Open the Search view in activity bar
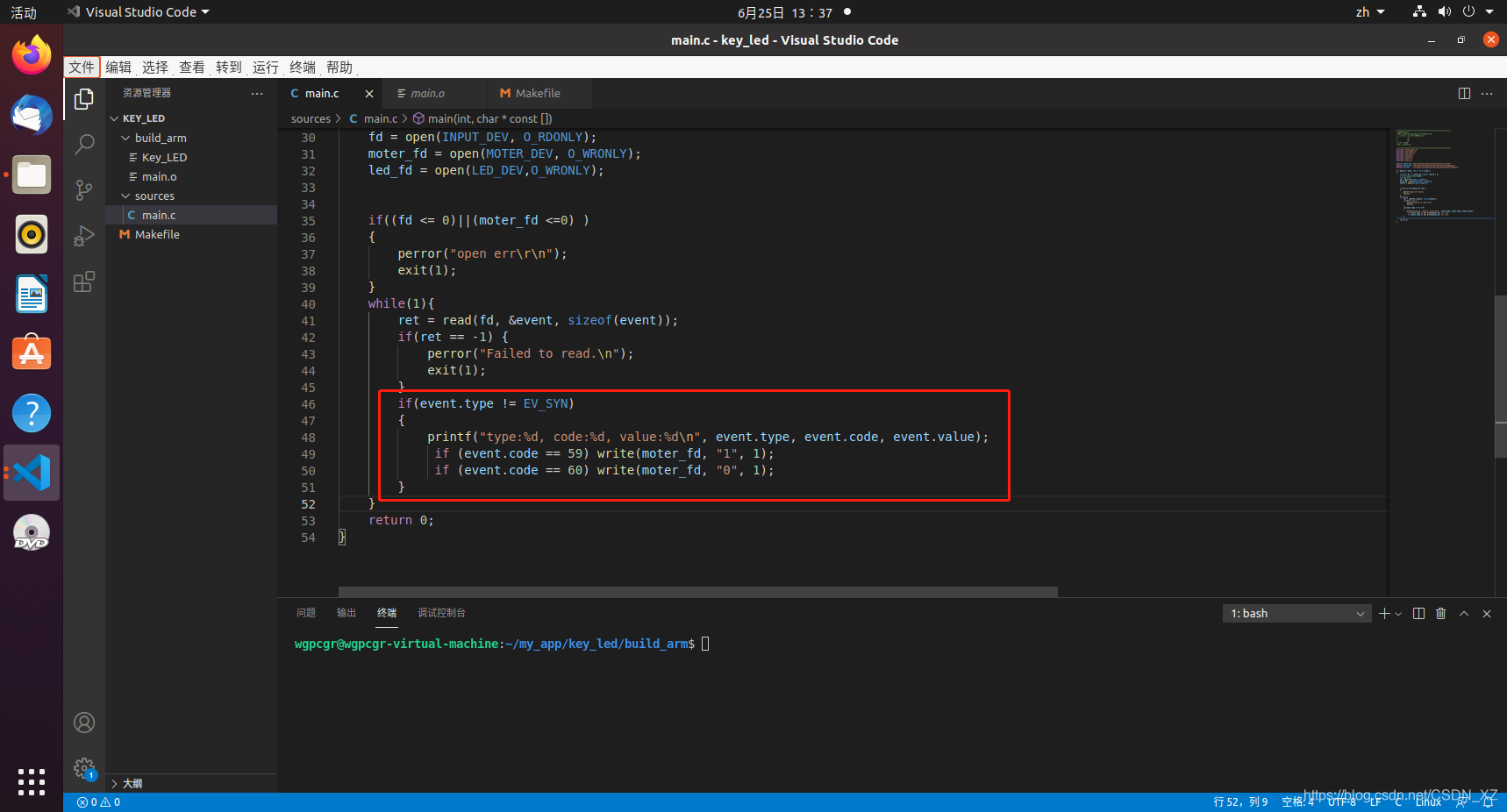 [84, 145]
